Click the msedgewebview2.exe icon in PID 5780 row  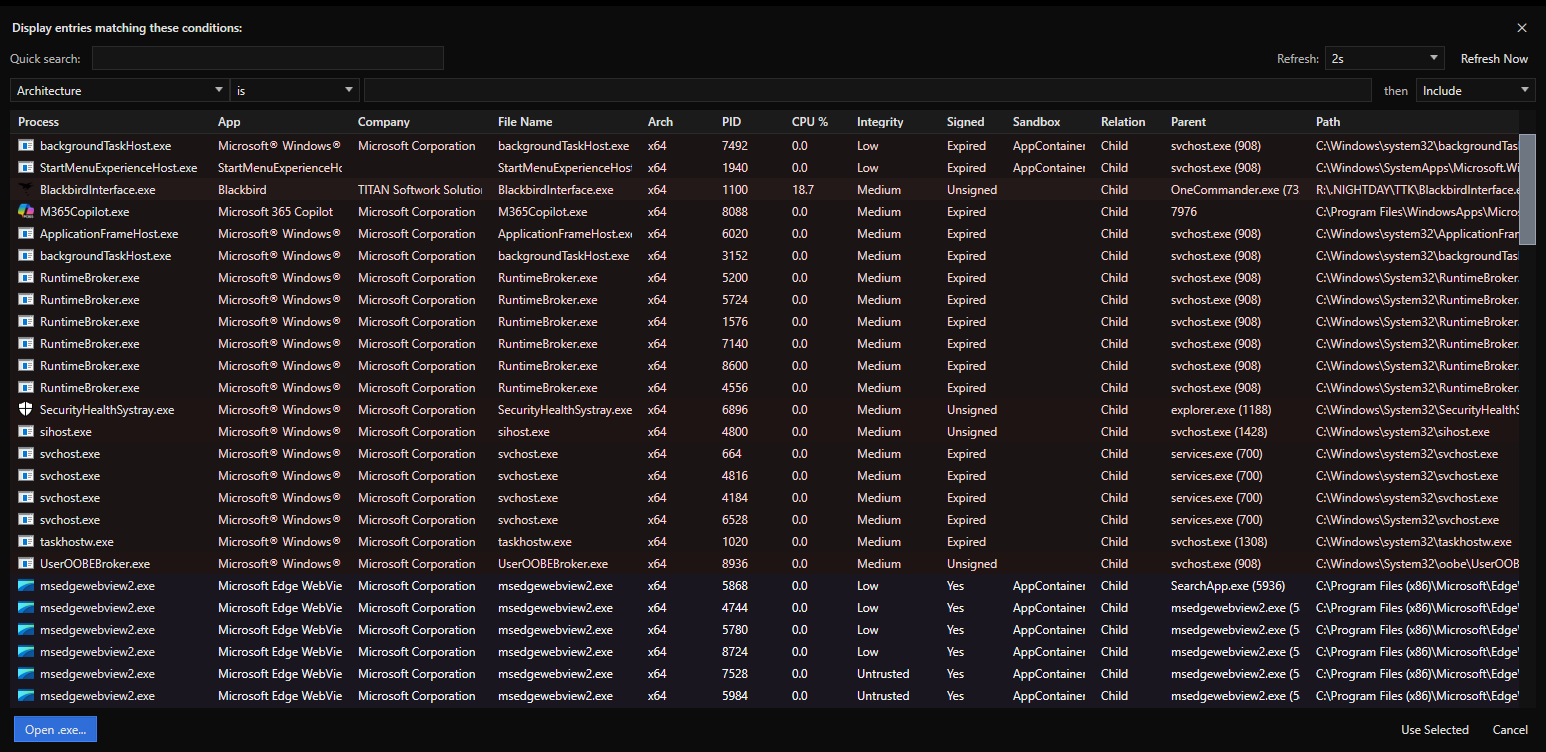26,630
